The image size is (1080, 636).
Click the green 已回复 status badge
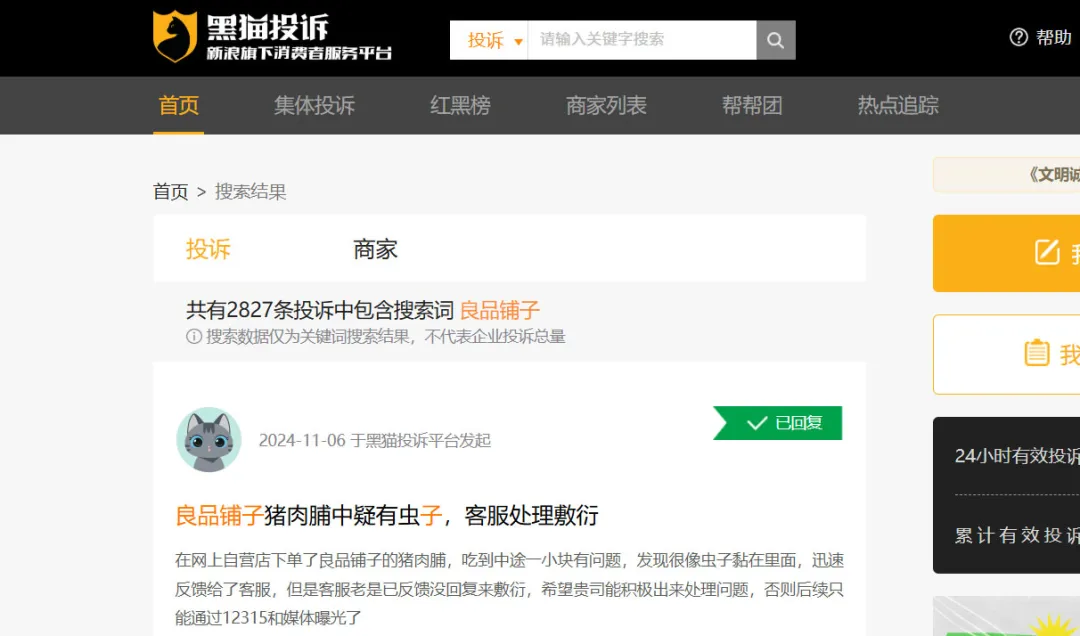coord(779,423)
